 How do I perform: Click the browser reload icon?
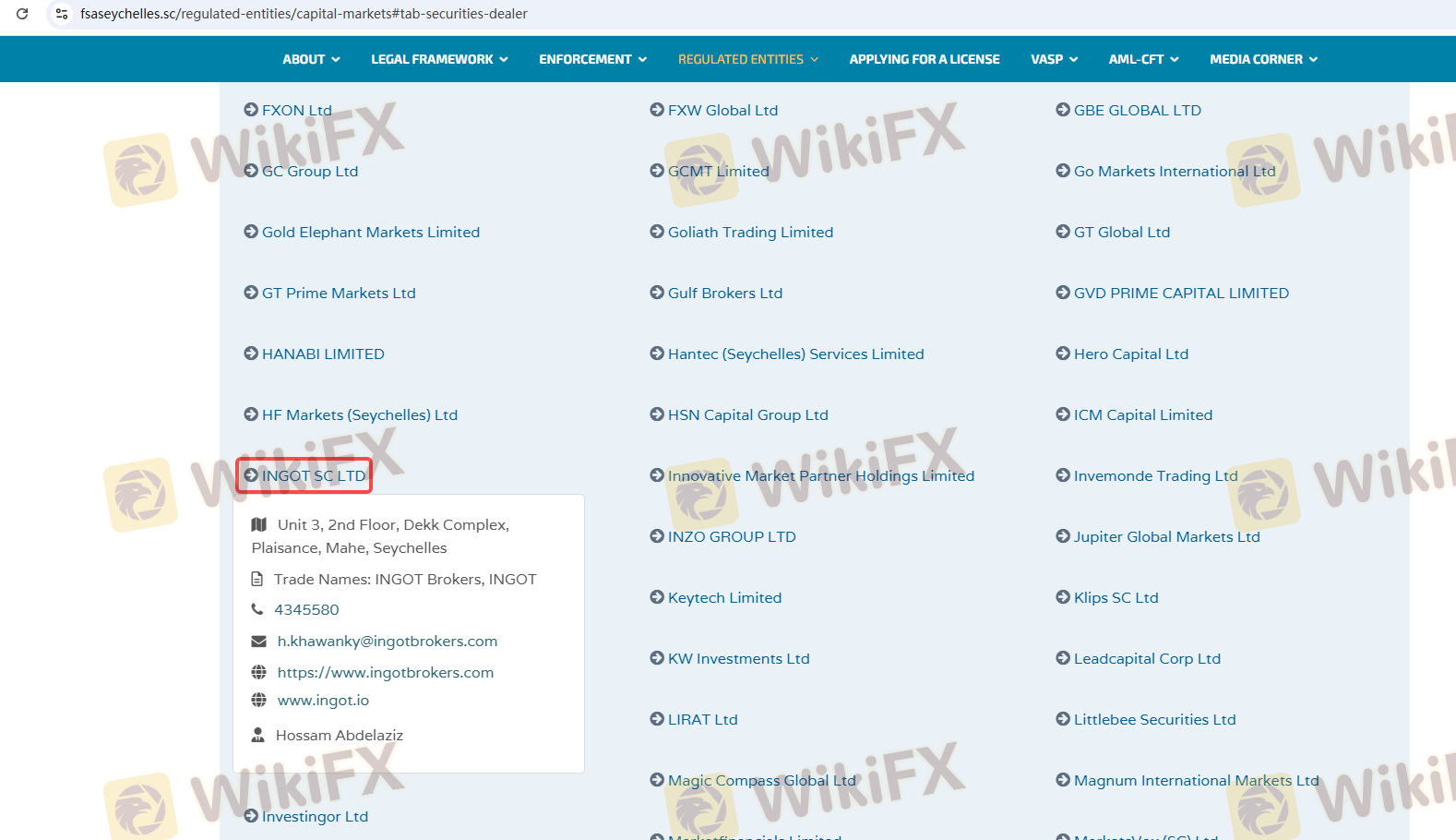(x=22, y=14)
